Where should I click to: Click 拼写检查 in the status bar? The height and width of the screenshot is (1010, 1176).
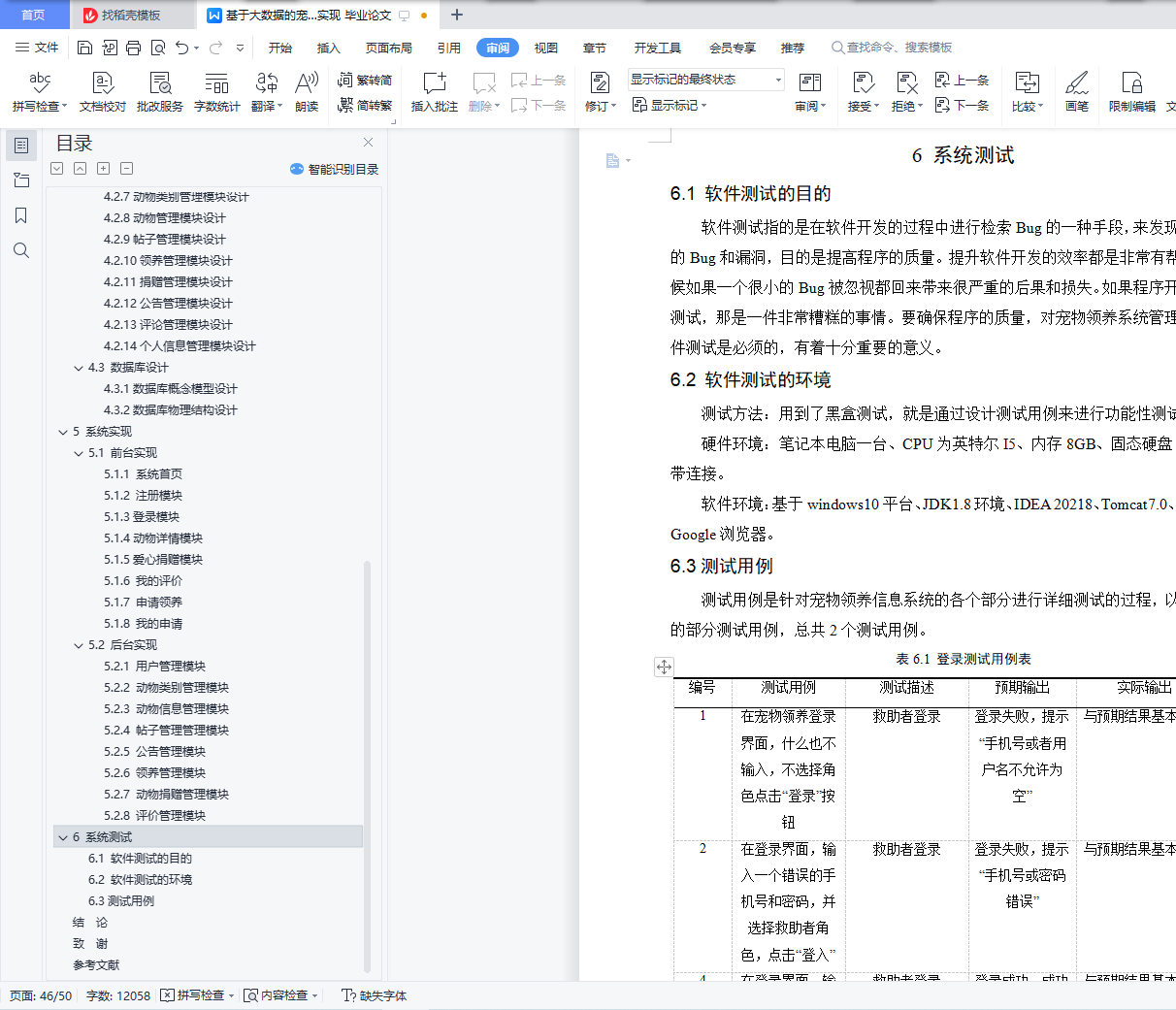pos(197,995)
